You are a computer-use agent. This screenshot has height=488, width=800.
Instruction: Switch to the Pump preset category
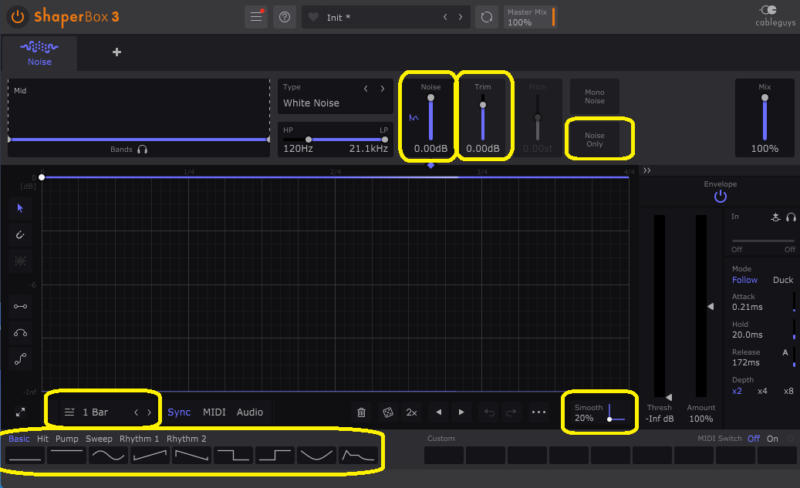coord(67,439)
